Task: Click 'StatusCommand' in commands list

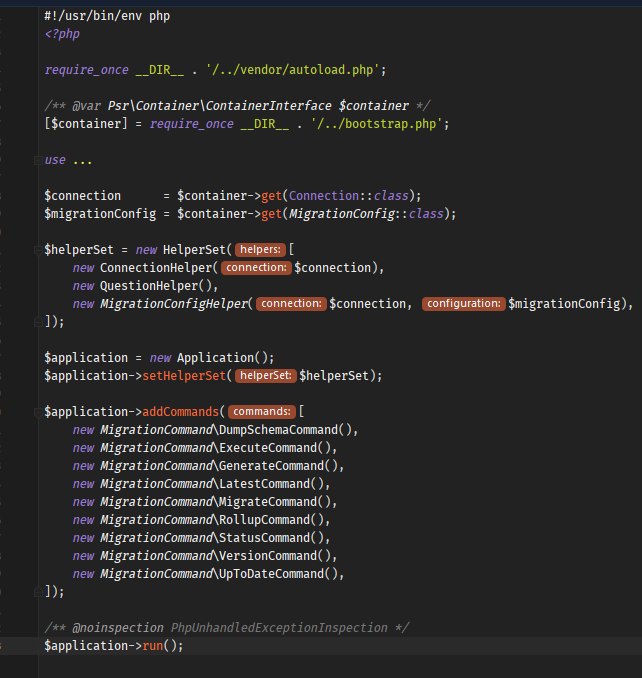Action: [265, 537]
